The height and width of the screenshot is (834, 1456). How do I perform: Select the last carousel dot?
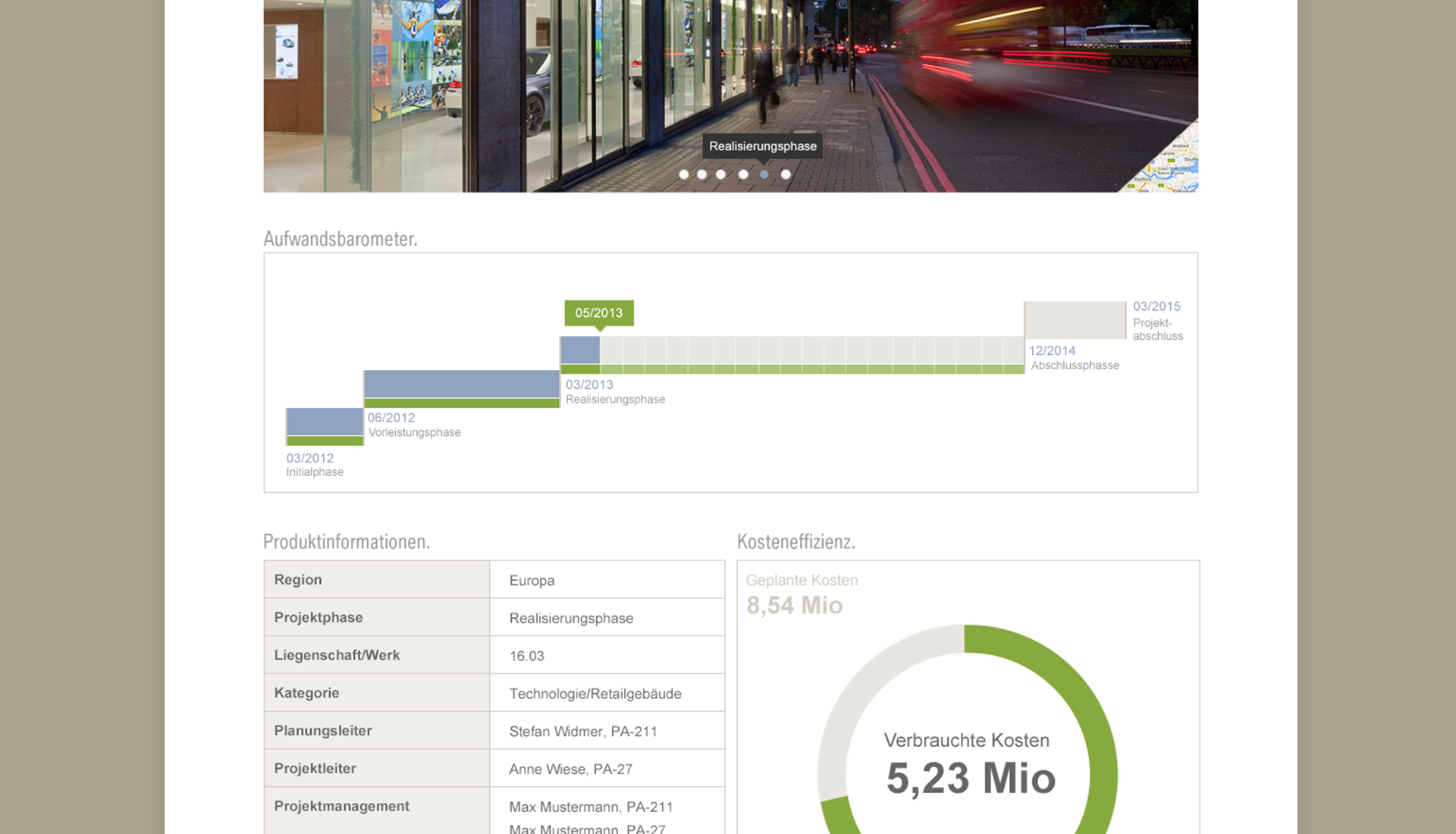pyautogui.click(x=786, y=174)
